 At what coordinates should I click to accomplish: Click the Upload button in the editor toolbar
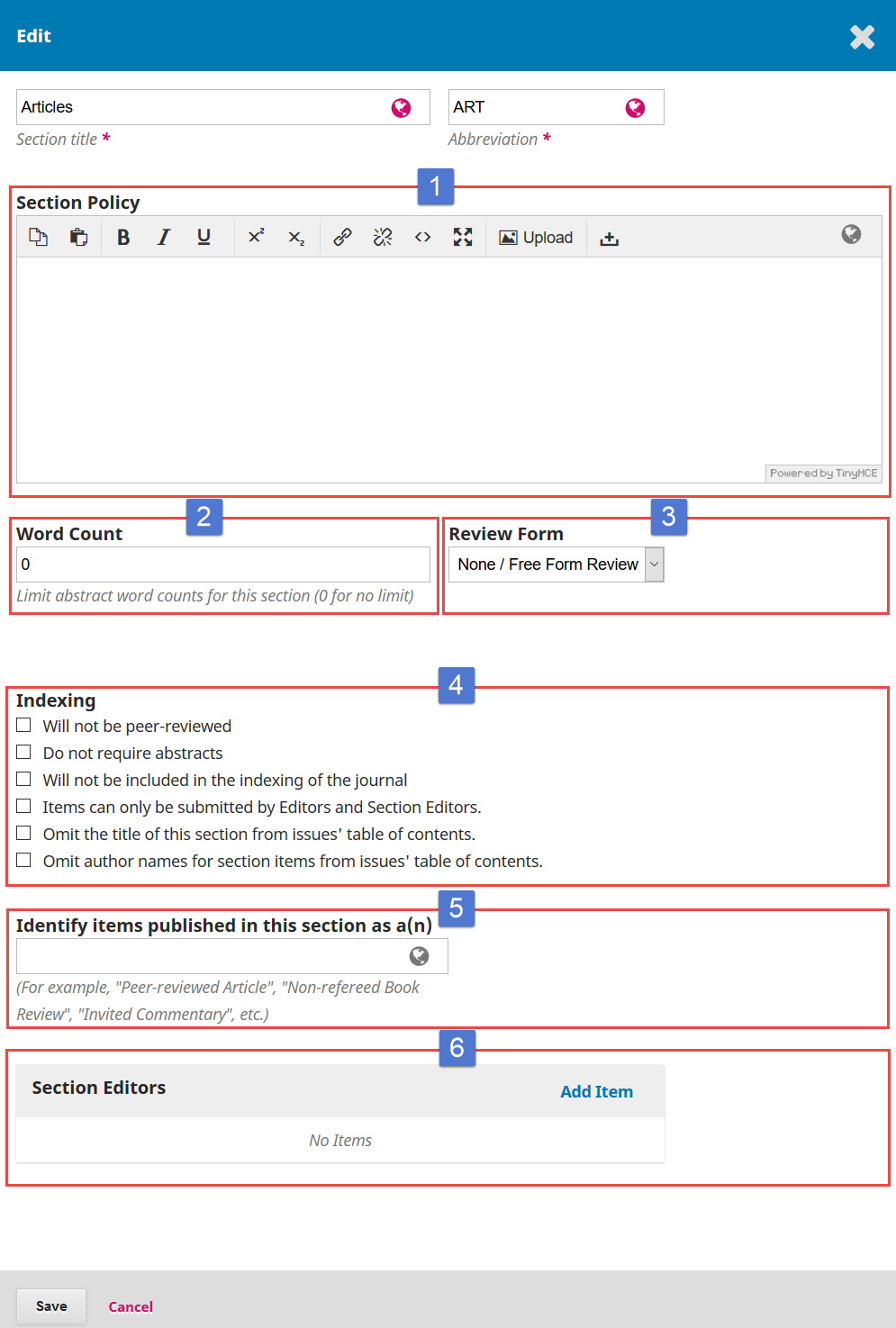536,237
